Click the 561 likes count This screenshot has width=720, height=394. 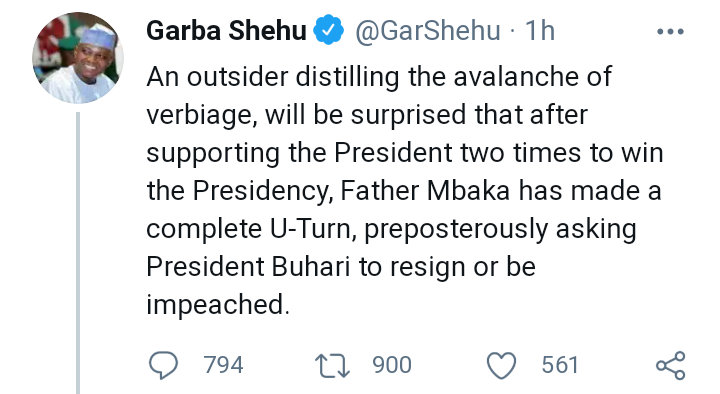[x=560, y=366]
